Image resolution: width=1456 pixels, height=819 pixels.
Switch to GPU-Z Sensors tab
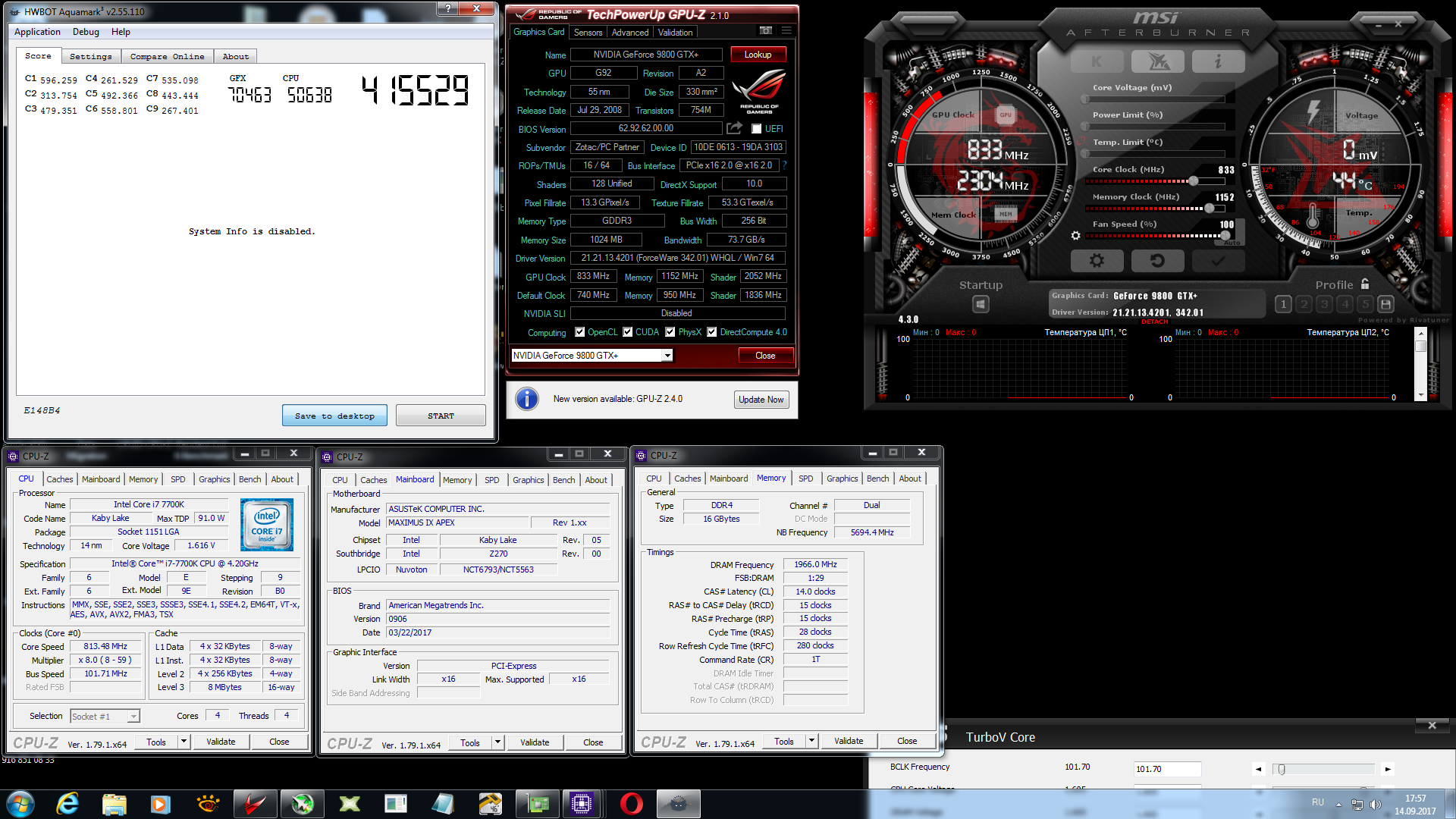click(588, 33)
